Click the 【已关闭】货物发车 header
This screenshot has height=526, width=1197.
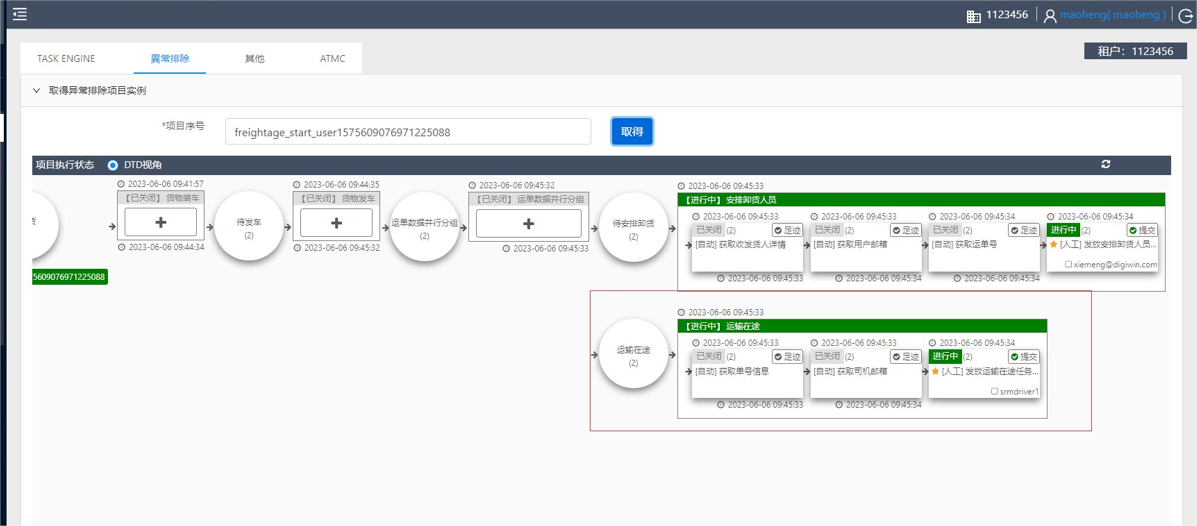[x=336, y=198]
